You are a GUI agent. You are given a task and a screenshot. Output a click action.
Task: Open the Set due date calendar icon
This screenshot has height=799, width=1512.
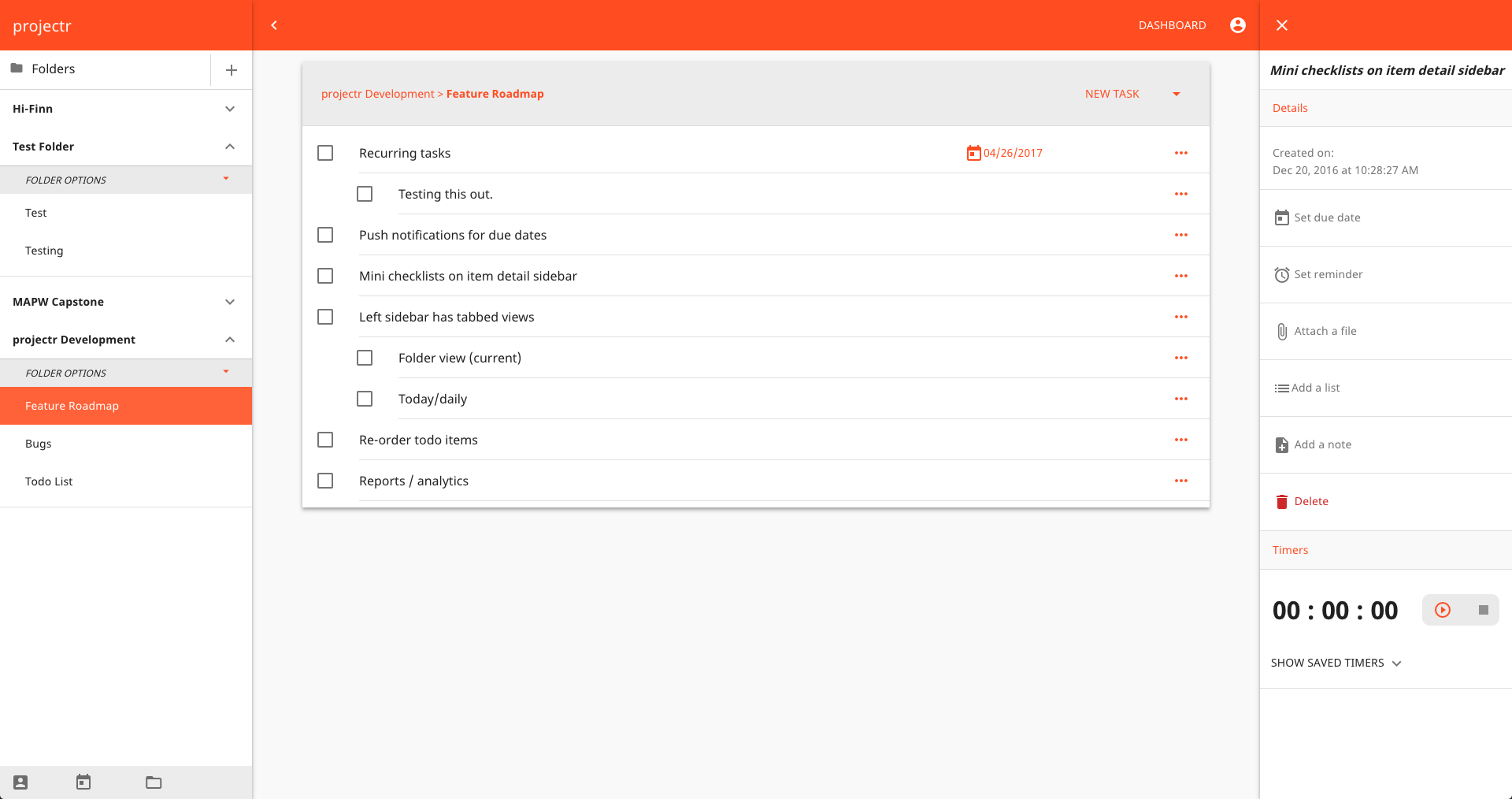click(x=1282, y=217)
